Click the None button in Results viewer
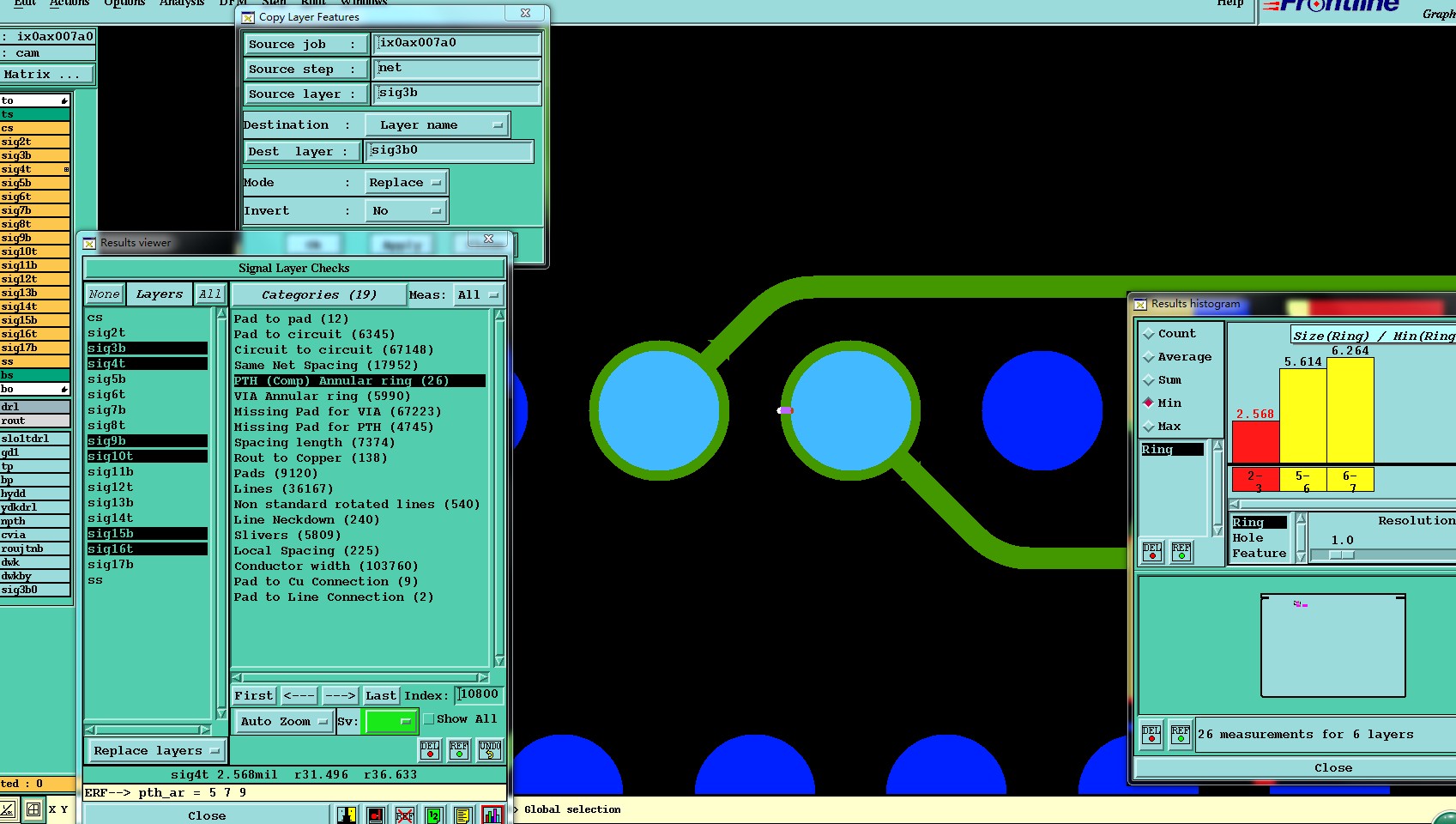 105,294
